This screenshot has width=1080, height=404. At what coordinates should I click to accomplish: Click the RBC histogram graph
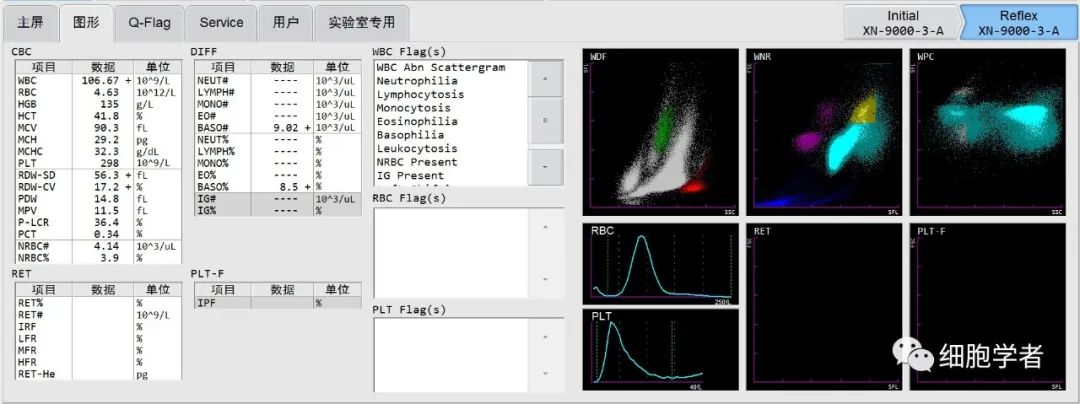click(x=661, y=263)
